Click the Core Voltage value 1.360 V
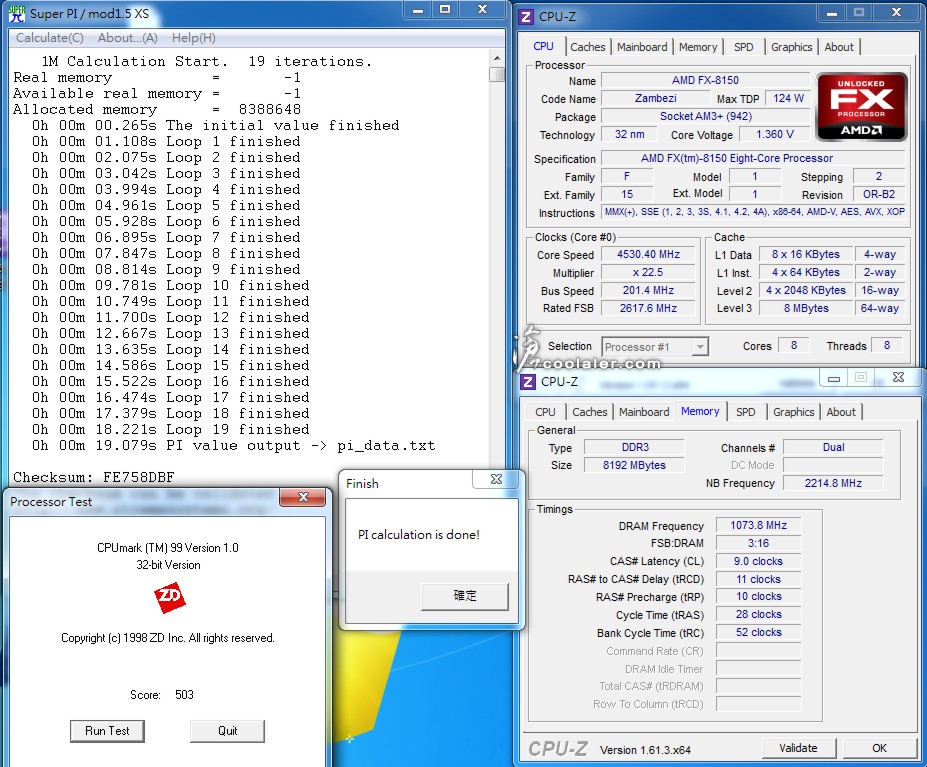927x767 pixels. point(774,134)
